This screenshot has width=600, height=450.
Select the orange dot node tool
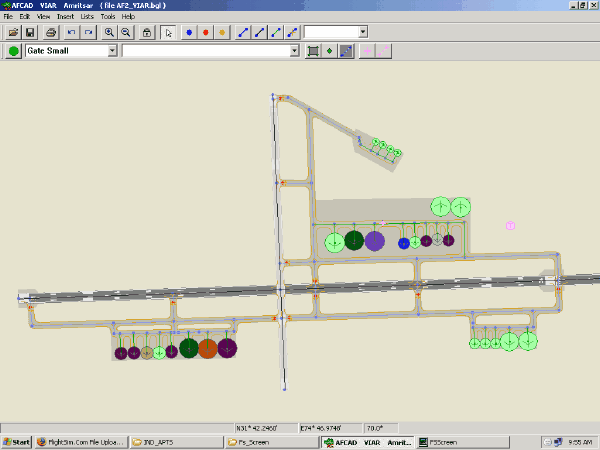click(222, 32)
